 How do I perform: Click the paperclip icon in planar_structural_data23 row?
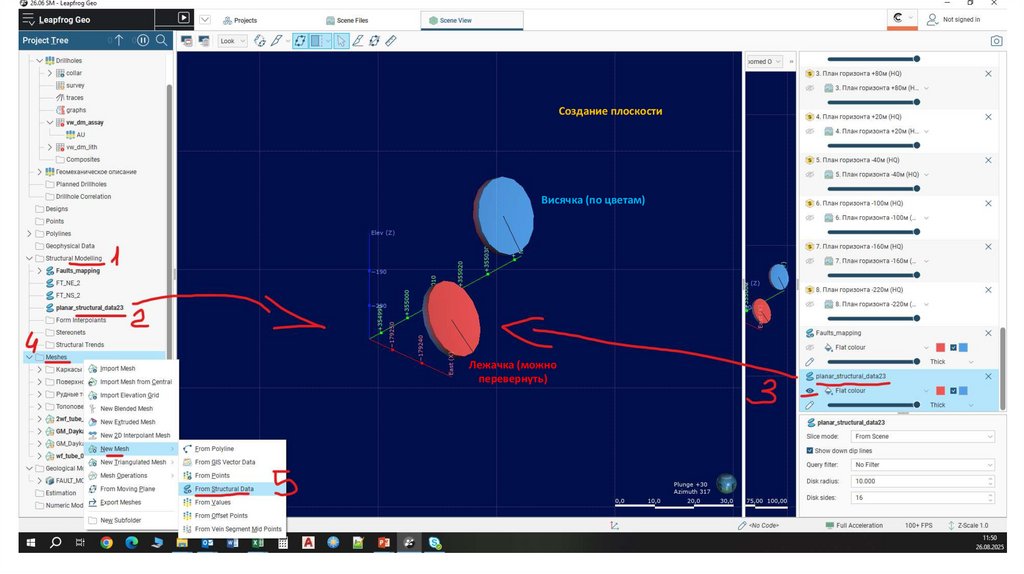pos(810,405)
